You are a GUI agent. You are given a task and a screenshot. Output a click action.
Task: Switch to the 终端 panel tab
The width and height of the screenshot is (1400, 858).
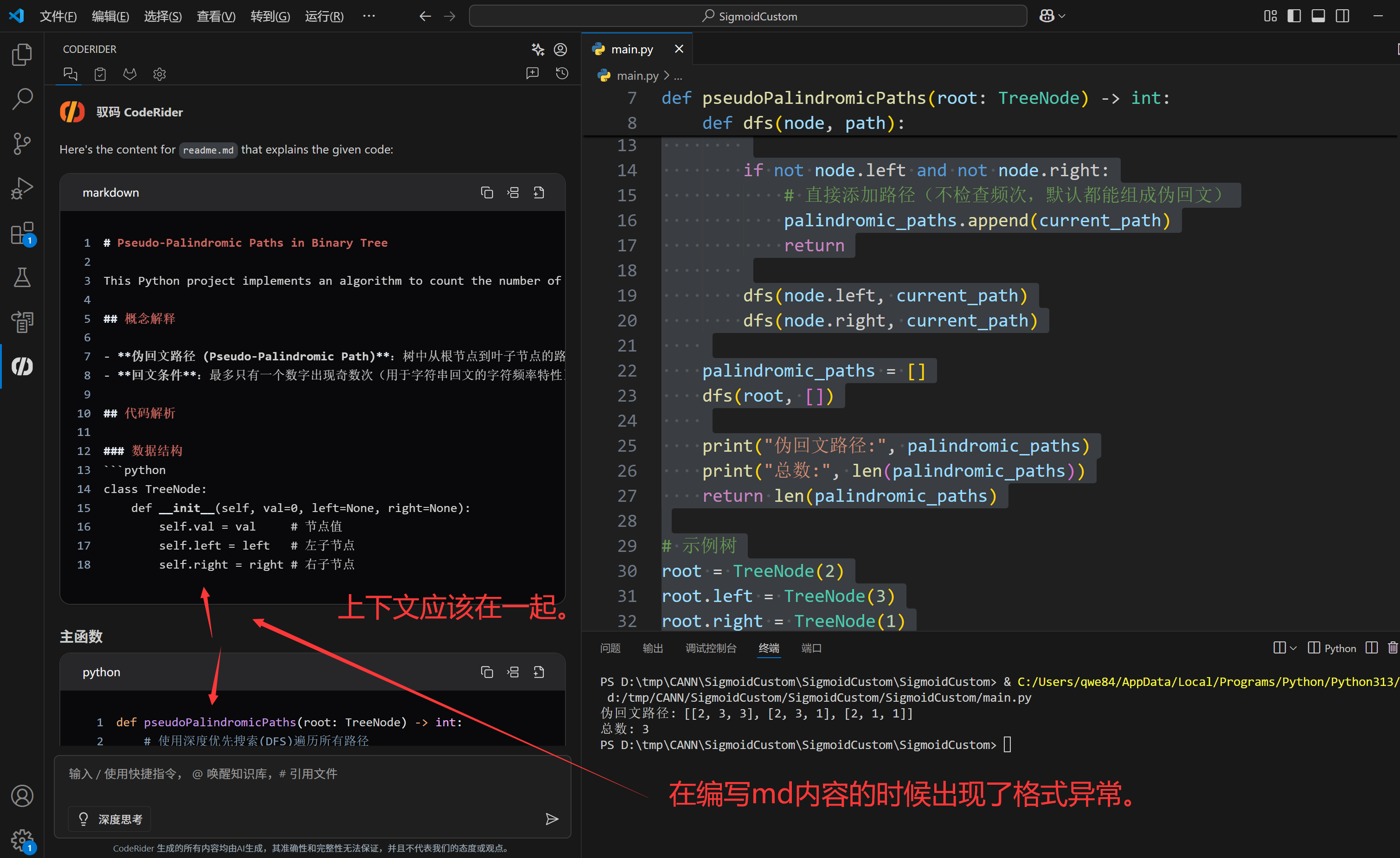pyautogui.click(x=769, y=648)
